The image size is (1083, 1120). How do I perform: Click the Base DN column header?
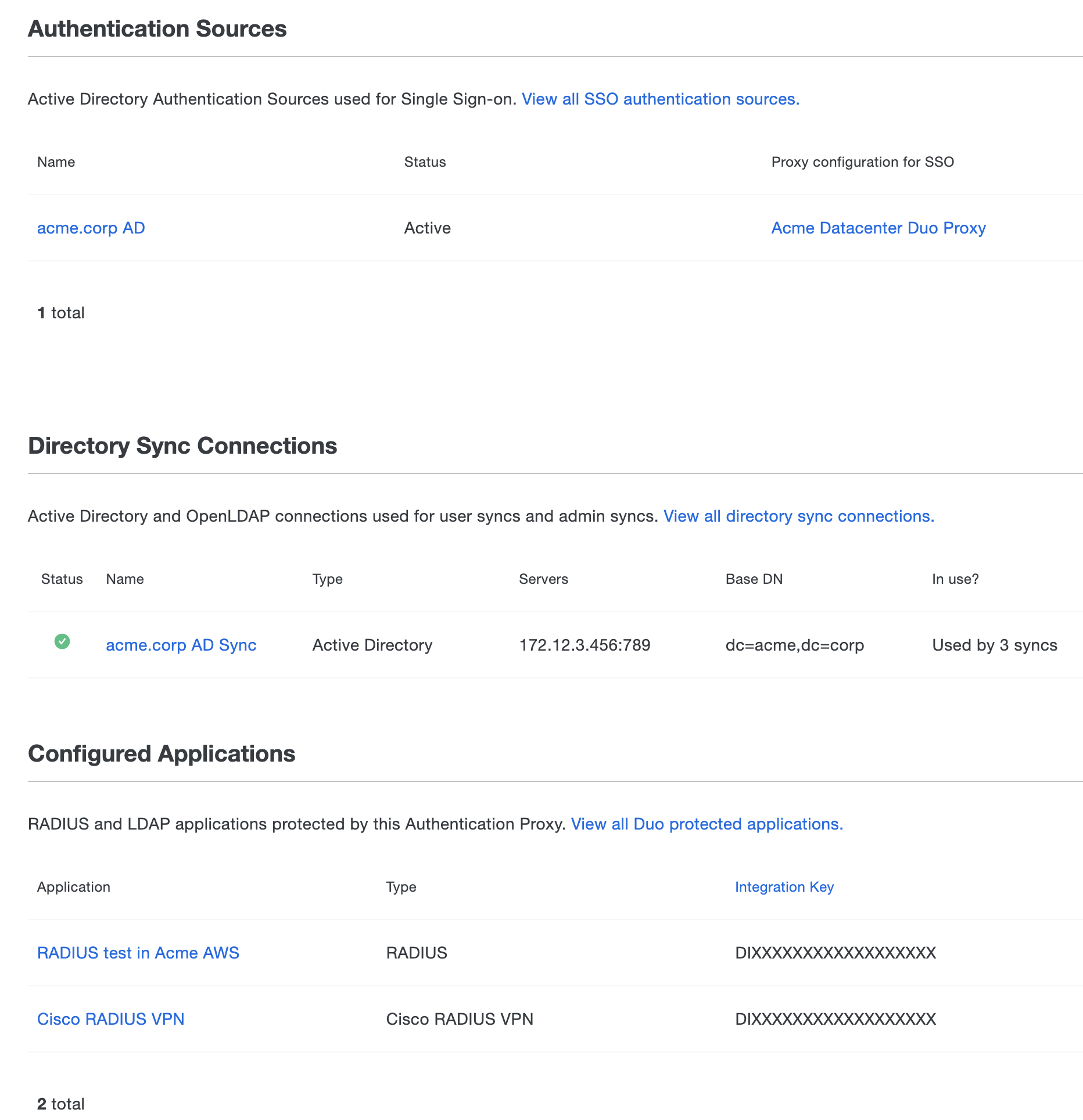[754, 579]
